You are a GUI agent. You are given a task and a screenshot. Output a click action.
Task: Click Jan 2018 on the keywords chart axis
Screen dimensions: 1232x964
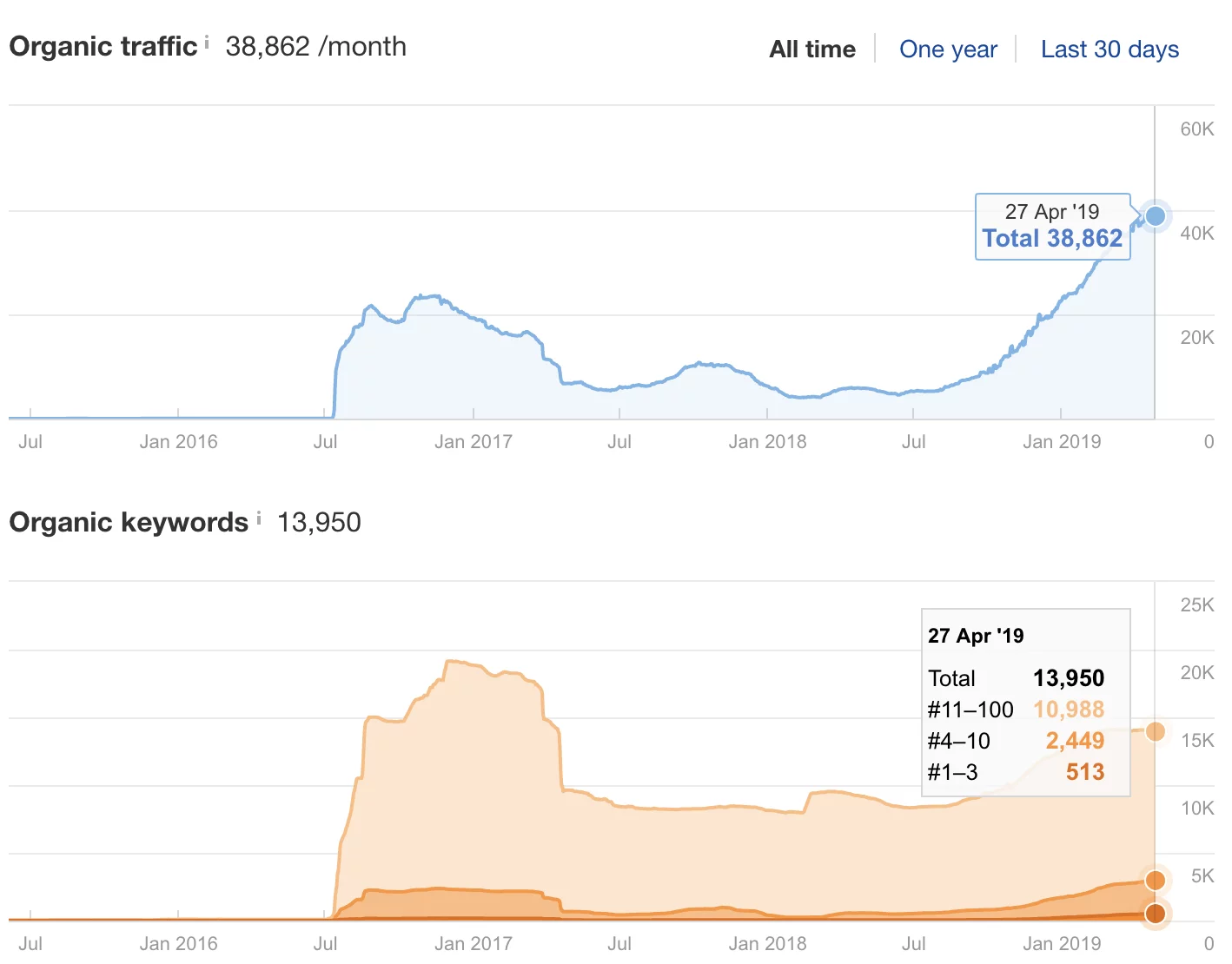pos(767,943)
